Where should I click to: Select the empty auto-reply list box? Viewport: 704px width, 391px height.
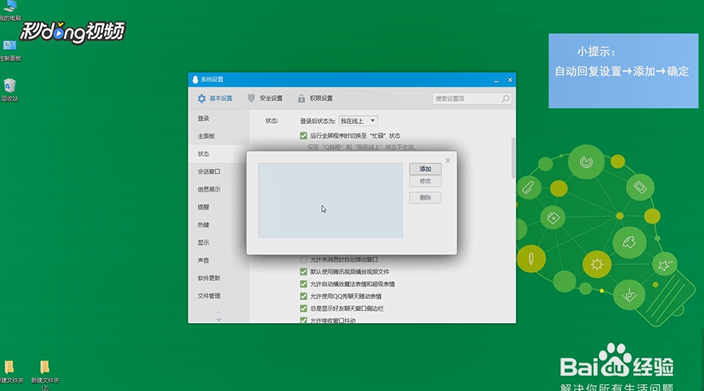click(330, 200)
